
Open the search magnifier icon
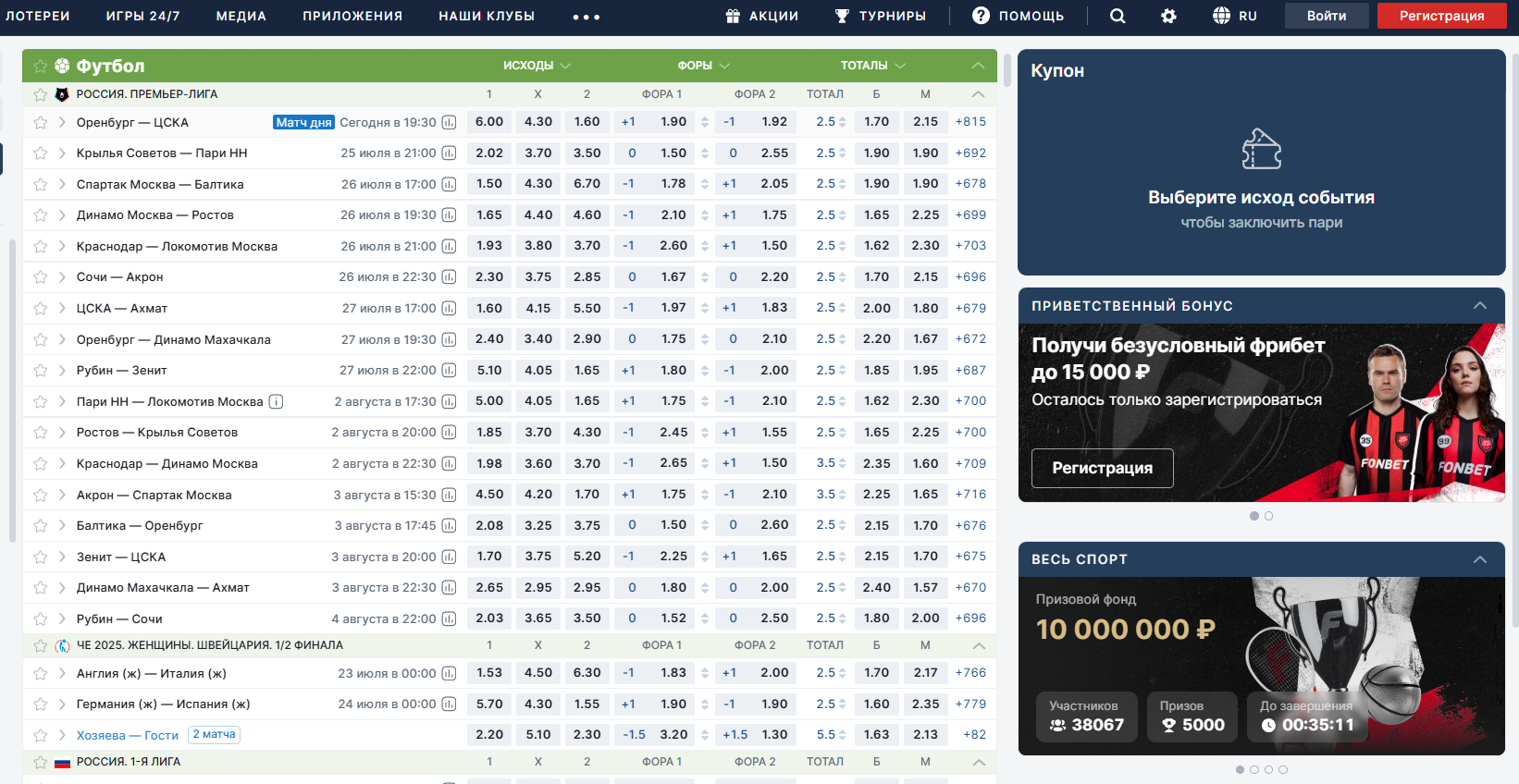[1118, 16]
